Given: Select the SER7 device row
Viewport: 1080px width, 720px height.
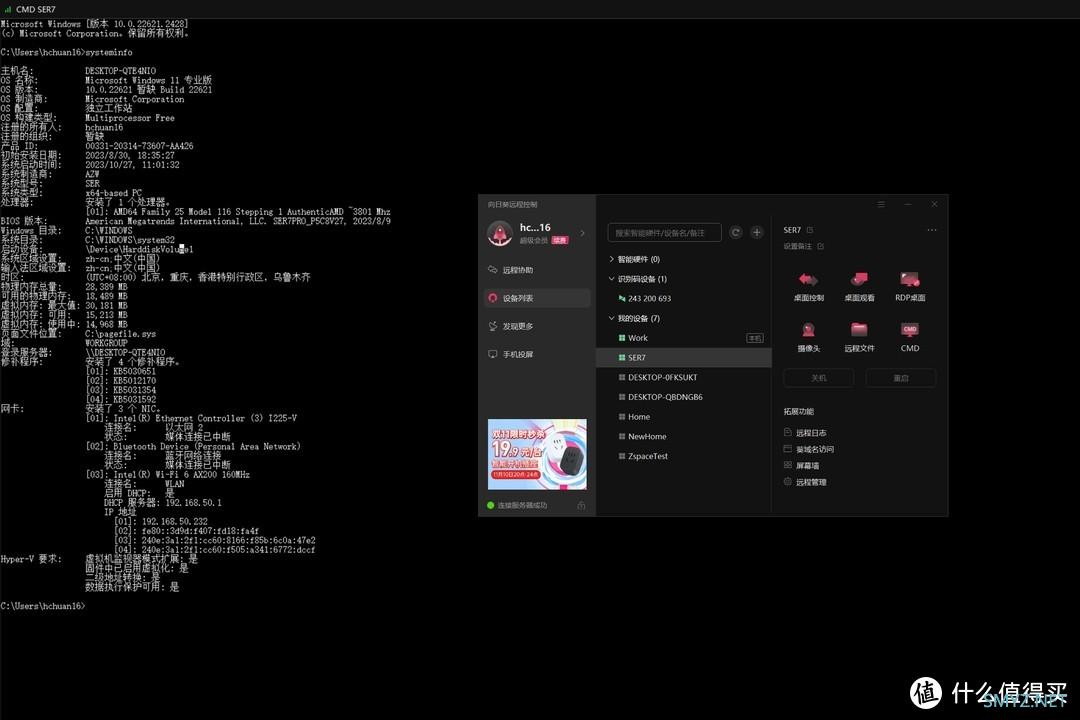Looking at the screenshot, I should pyautogui.click(x=683, y=358).
